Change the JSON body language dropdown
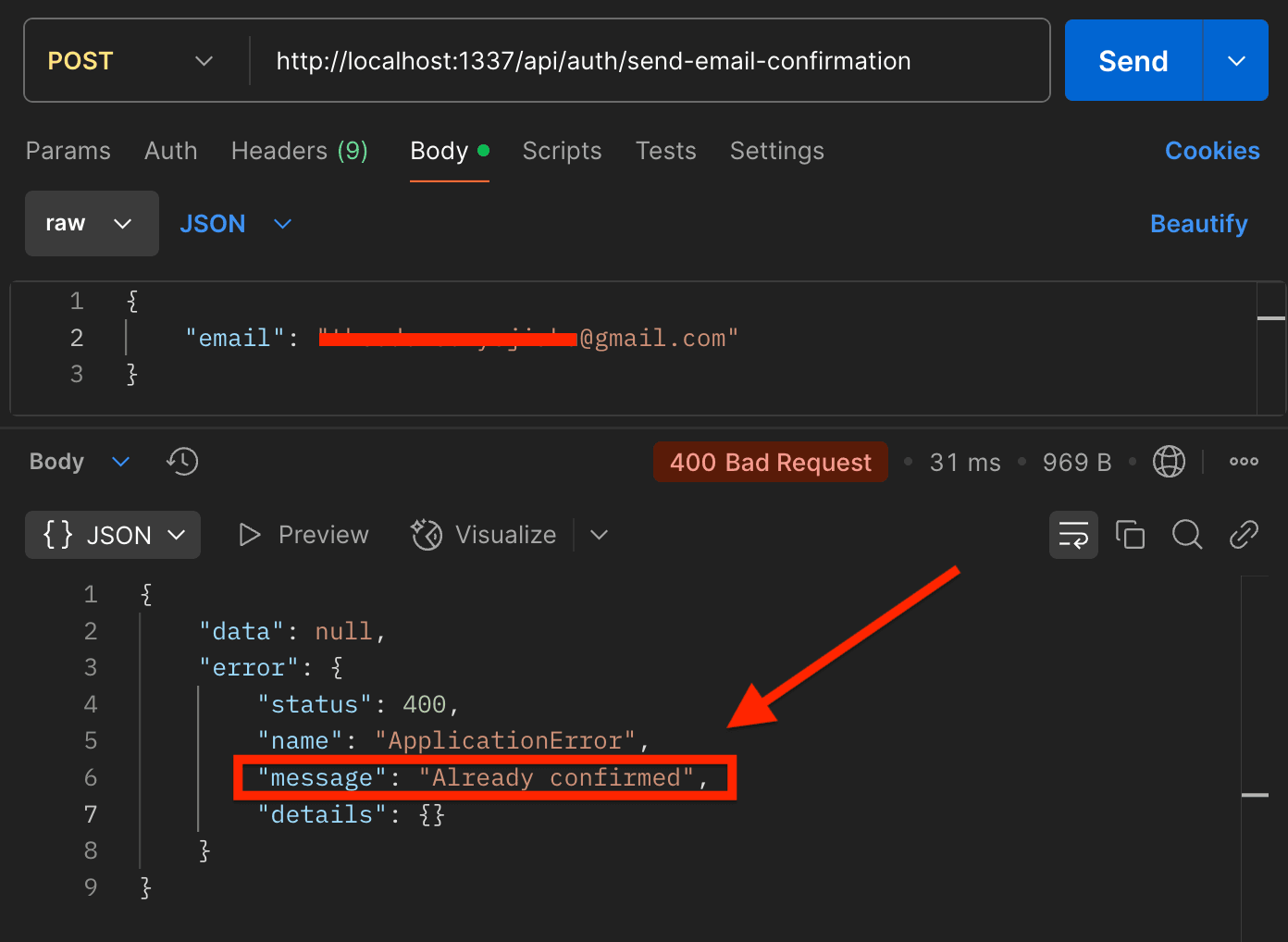Image resolution: width=1288 pixels, height=942 pixels. (x=236, y=223)
